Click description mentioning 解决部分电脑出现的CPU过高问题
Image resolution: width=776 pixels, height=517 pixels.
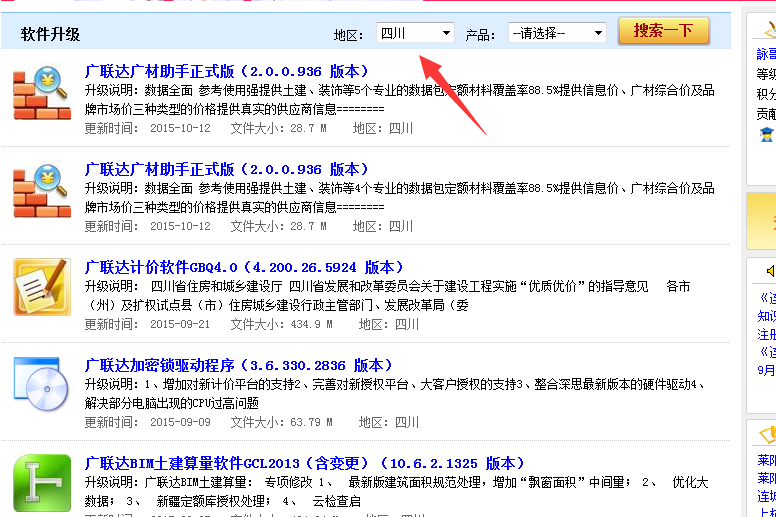[171, 403]
